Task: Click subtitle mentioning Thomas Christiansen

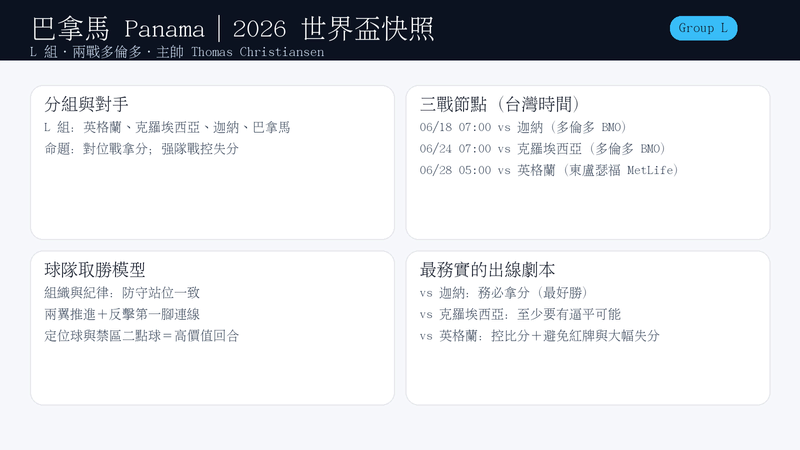Action: pos(177,52)
